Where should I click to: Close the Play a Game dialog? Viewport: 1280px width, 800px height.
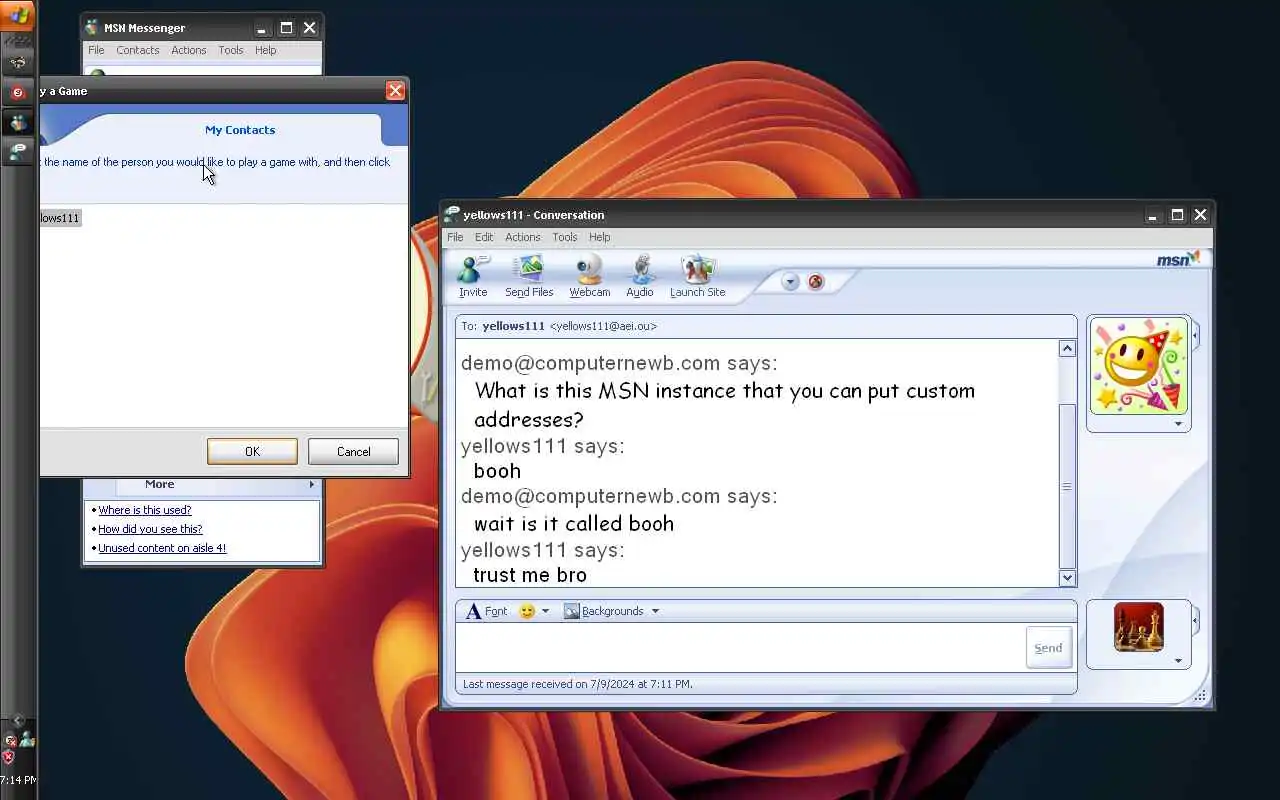pos(395,91)
